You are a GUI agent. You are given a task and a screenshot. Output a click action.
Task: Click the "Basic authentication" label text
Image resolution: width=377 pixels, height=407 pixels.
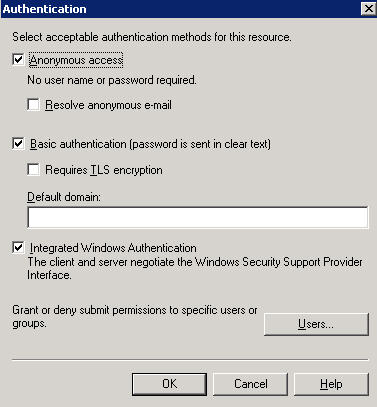78,144
